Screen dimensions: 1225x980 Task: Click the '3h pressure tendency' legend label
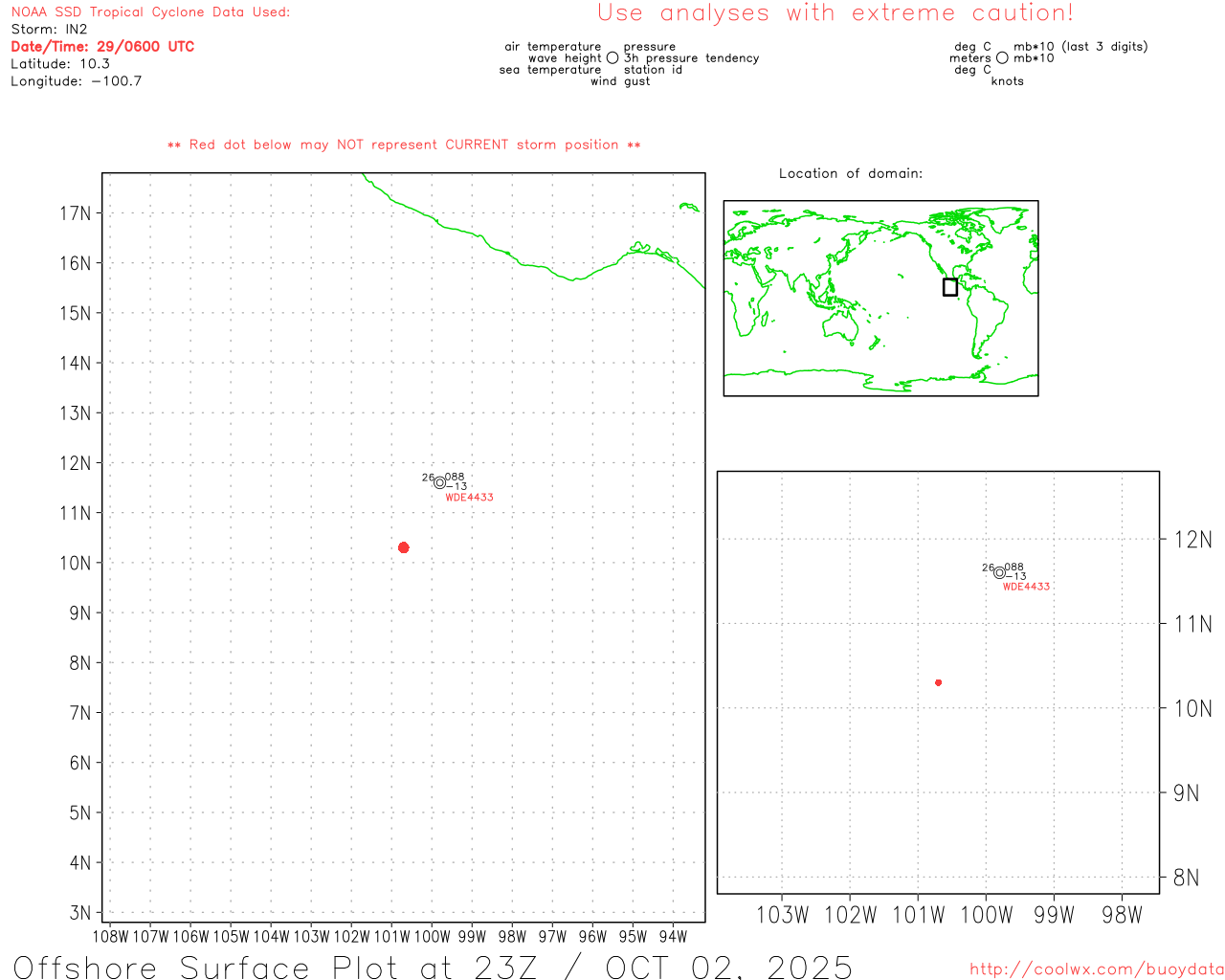[x=691, y=58]
